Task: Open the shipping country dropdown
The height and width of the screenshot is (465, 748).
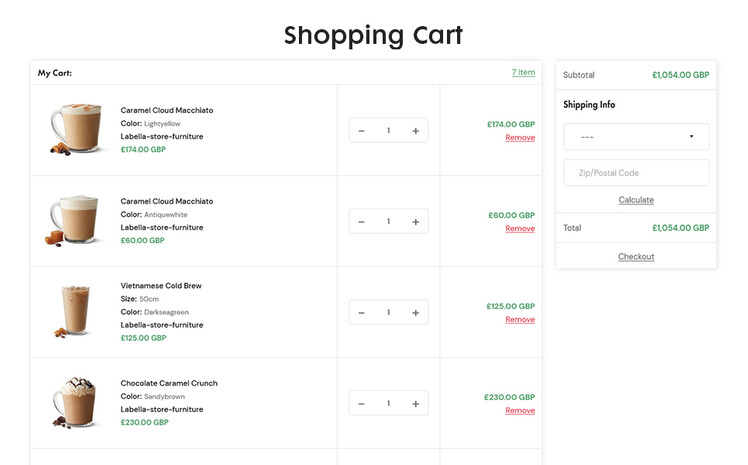Action: coord(636,137)
